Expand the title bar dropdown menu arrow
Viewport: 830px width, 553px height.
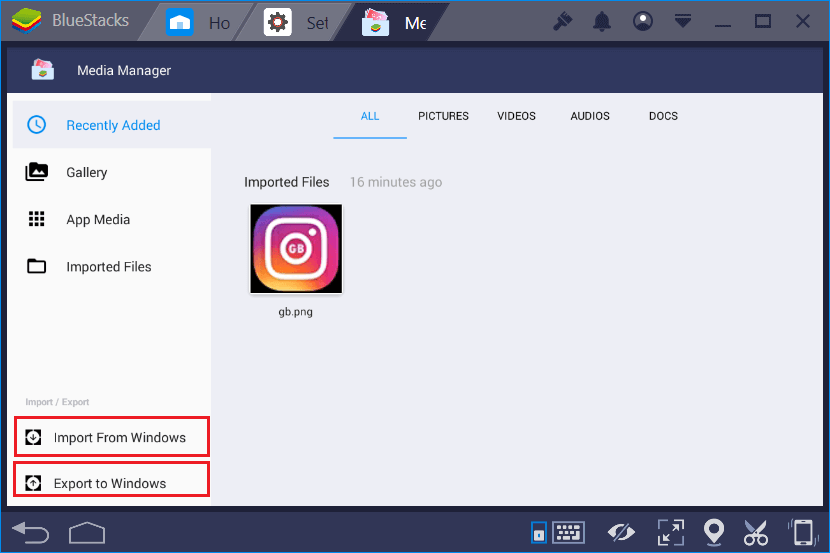point(683,21)
